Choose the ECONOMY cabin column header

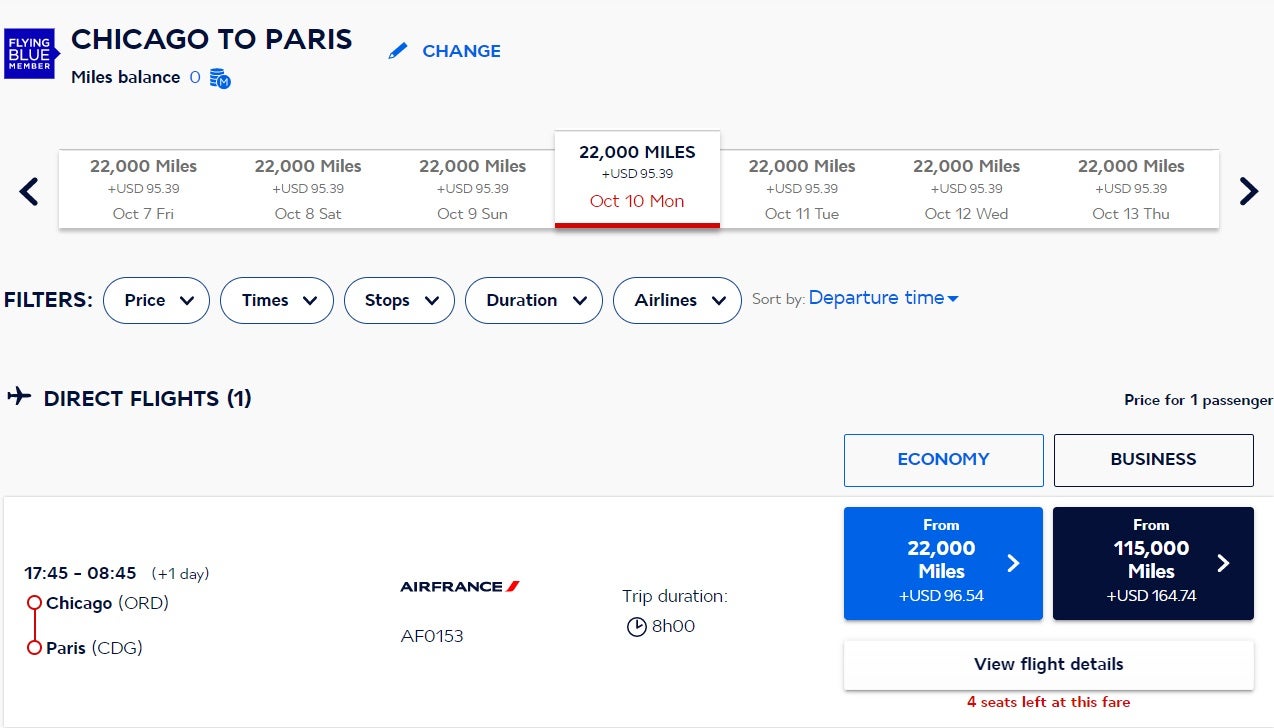click(943, 460)
